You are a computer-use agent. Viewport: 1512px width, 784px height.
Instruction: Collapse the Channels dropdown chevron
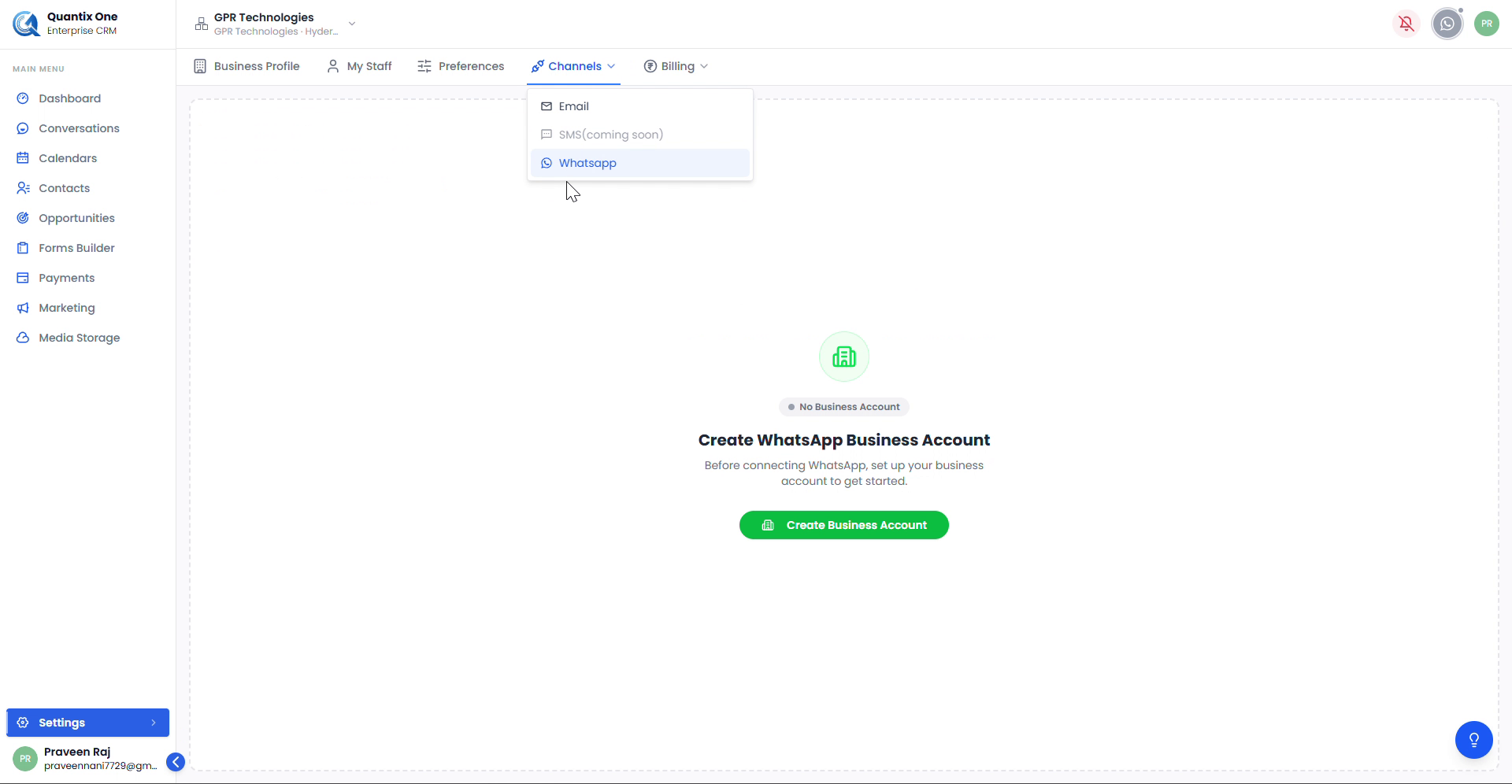tap(611, 66)
